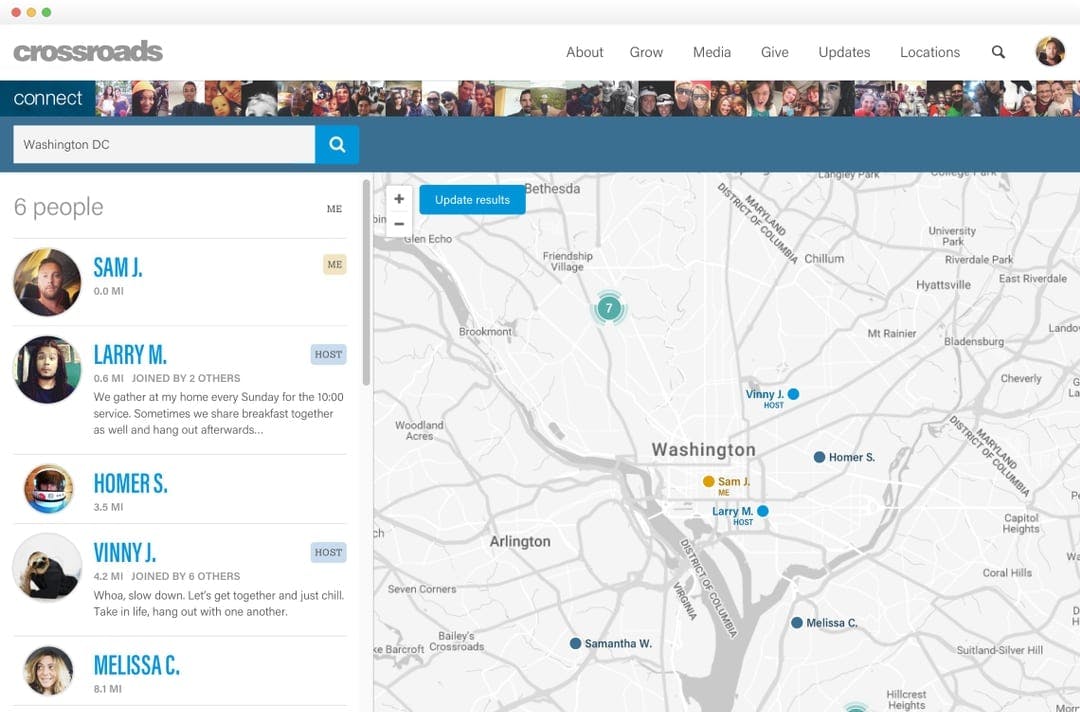Select the Samantha W. map pin

pyautogui.click(x=575, y=643)
